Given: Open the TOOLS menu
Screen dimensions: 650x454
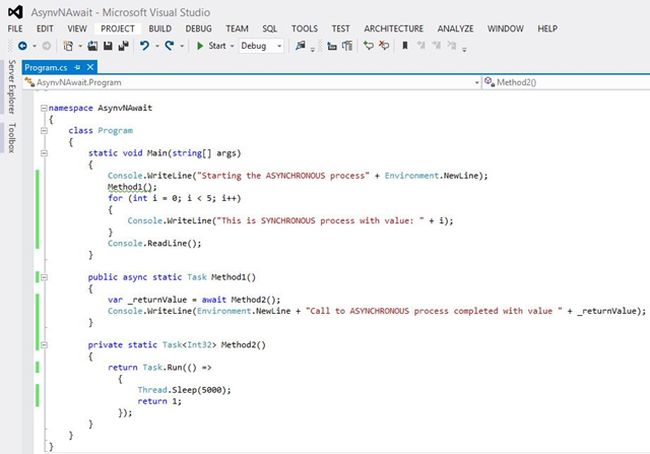Looking at the screenshot, I should point(304,29).
